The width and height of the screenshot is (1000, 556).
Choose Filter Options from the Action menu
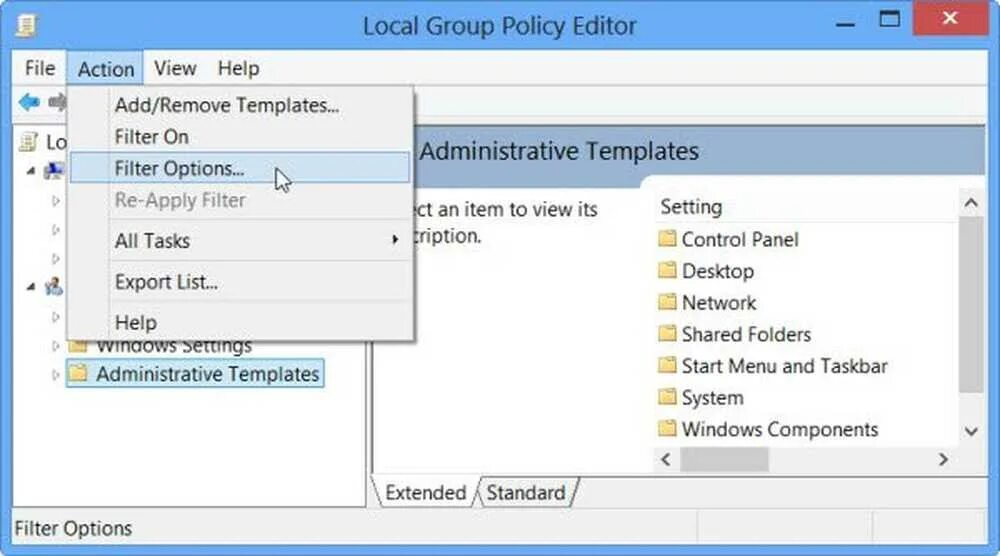pos(179,168)
